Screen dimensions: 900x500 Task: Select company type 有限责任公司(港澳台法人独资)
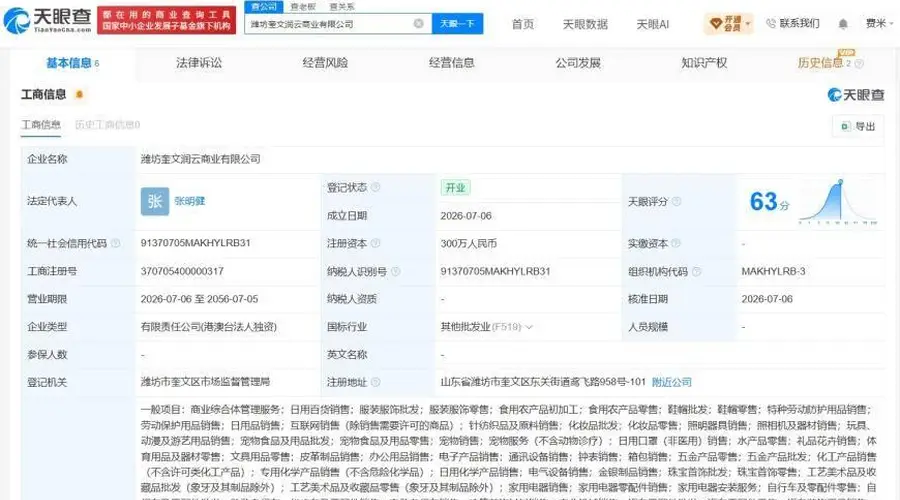209,327
